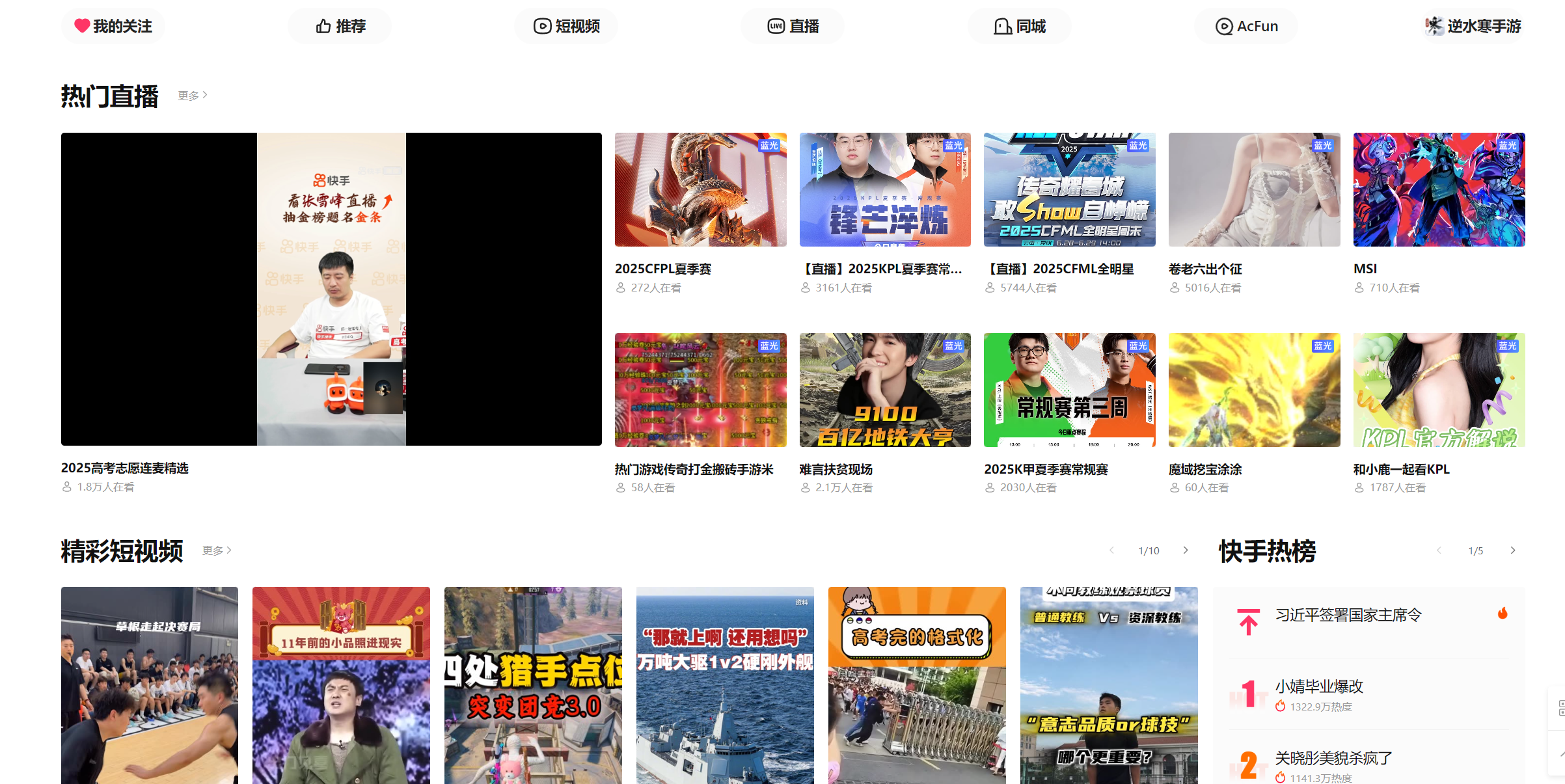The width and height of the screenshot is (1565, 784).
Task: Open the 难言扶贫现场 stream thumbnail
Action: 884,390
